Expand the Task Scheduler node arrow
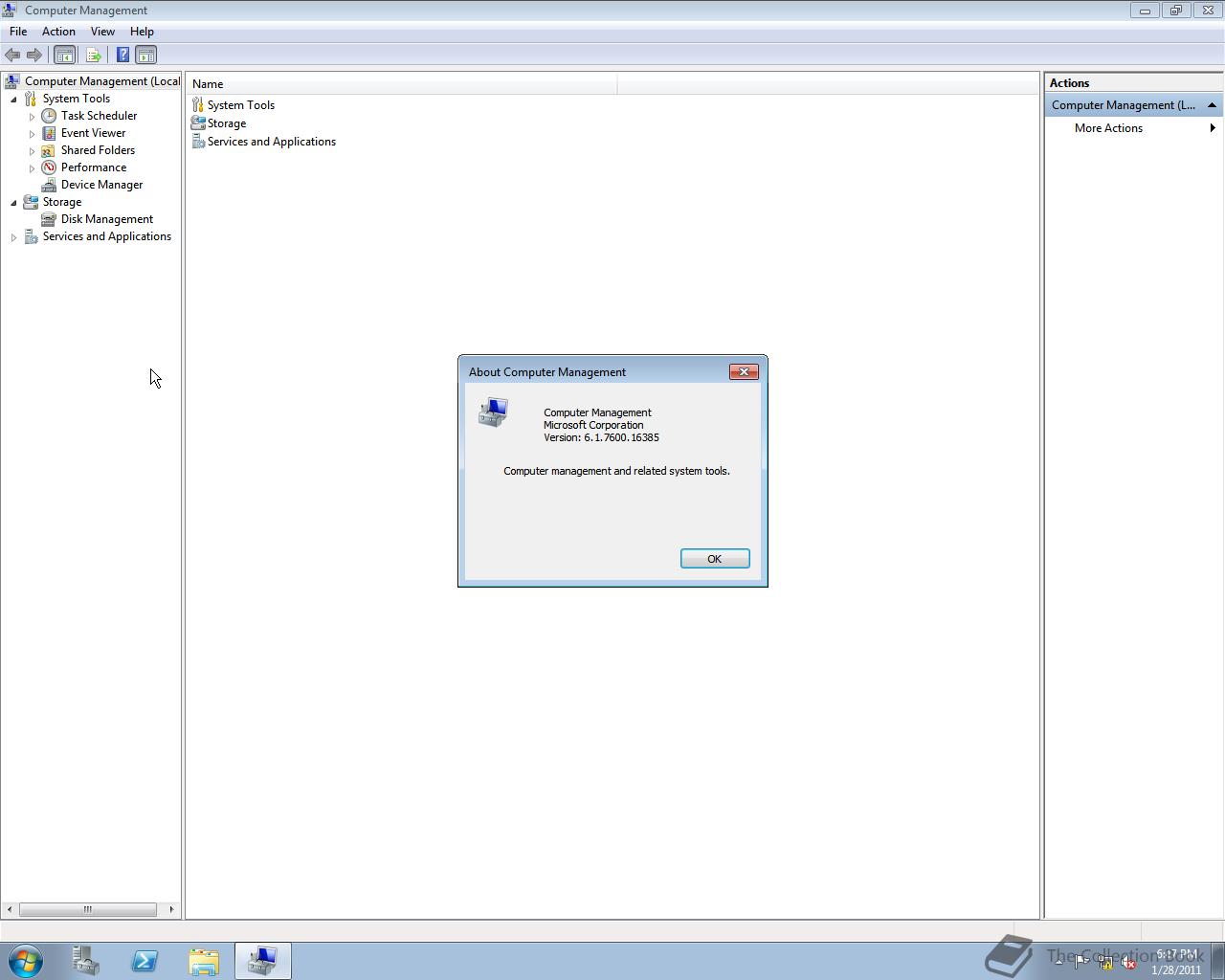Screen dimensions: 1225x980 point(32,116)
